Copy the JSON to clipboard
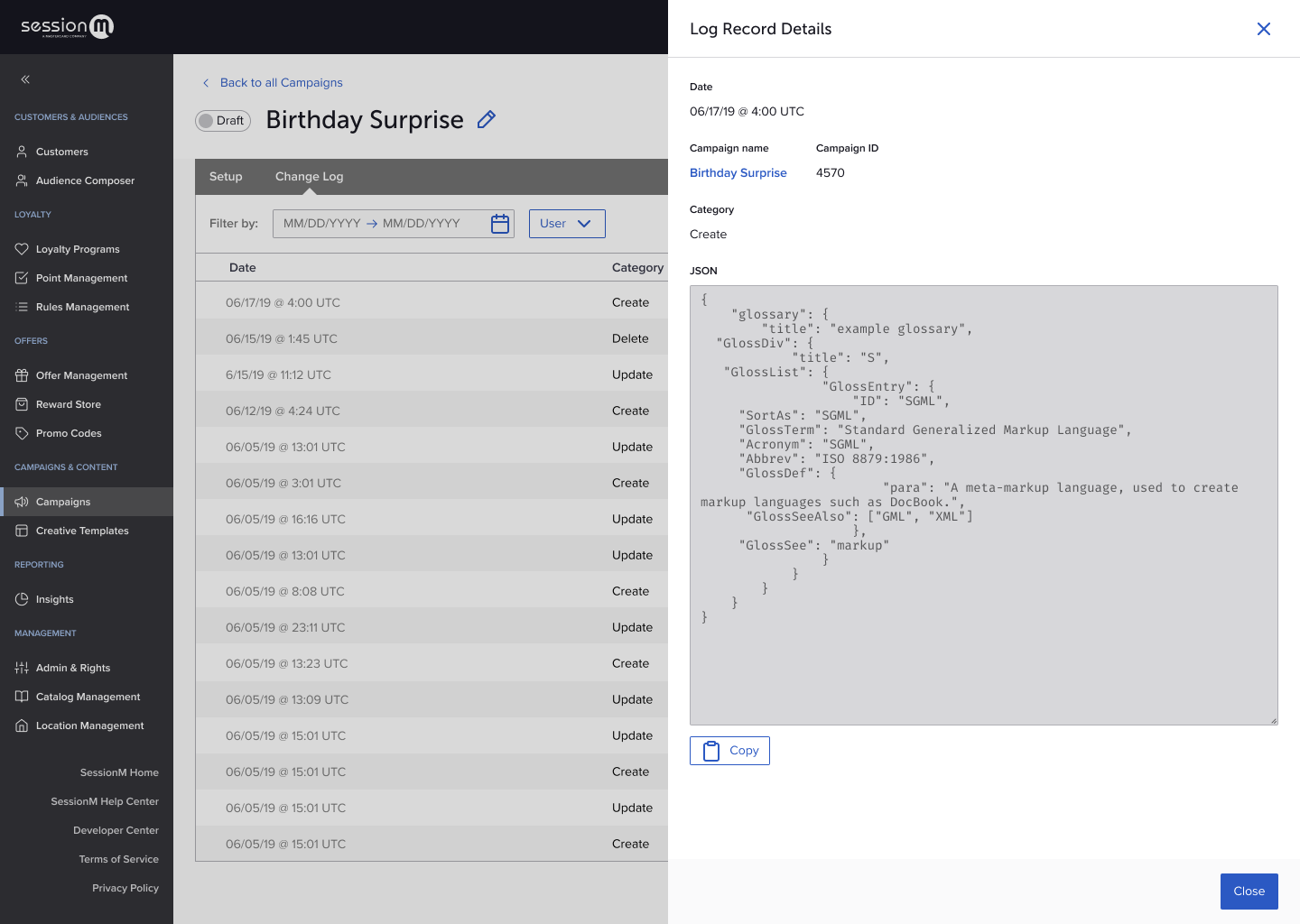 [x=729, y=751]
